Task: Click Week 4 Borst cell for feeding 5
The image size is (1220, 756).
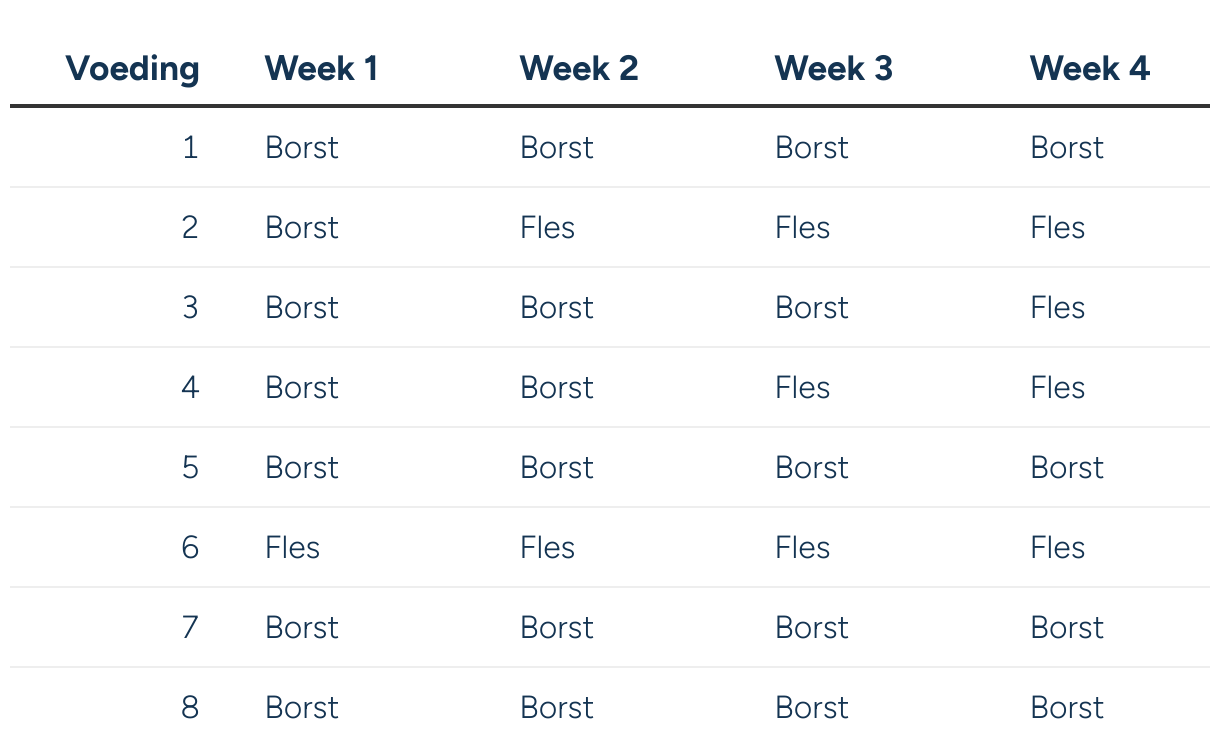Action: coord(1066,468)
